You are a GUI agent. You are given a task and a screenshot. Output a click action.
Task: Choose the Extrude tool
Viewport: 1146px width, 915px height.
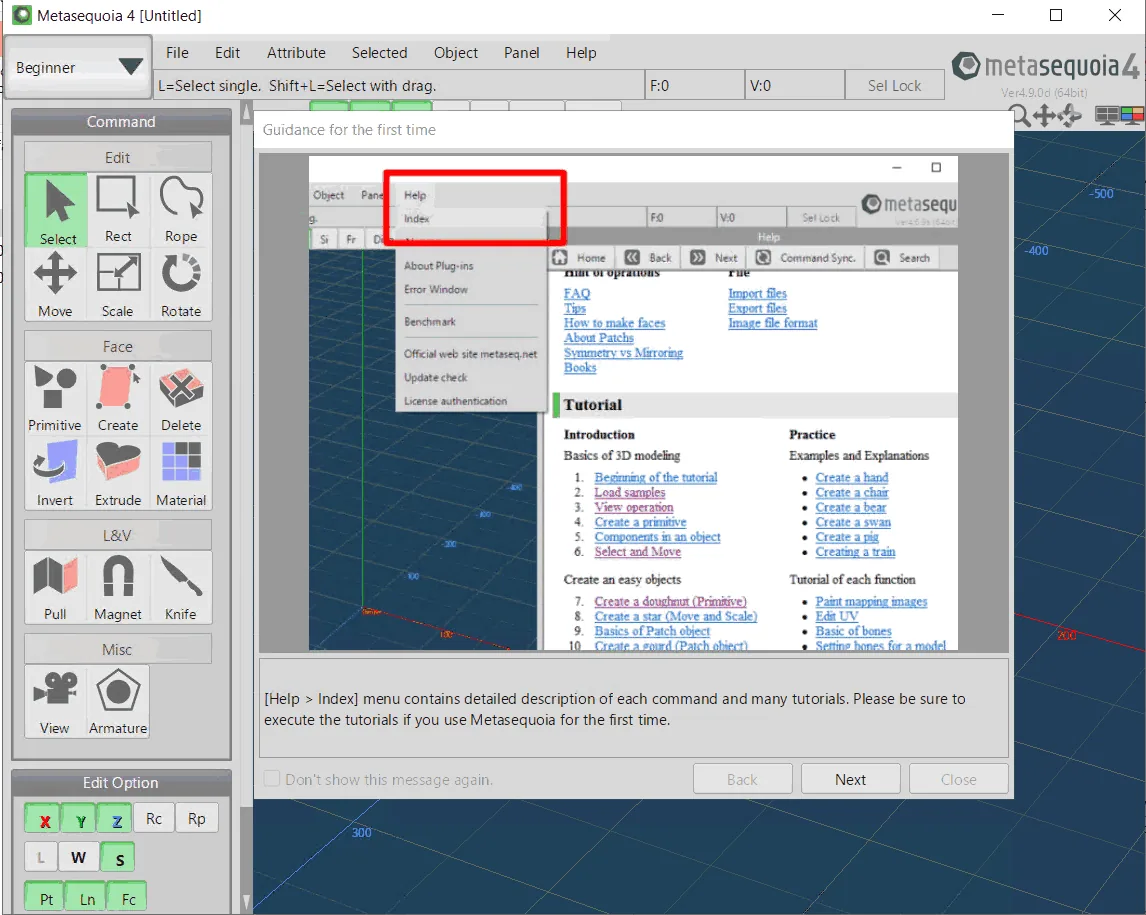click(118, 474)
